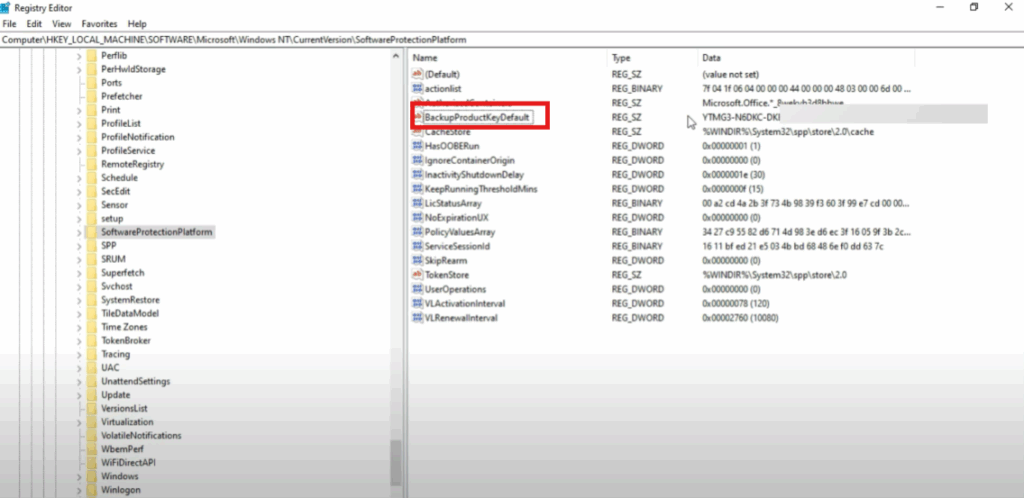Click the product key data 'YTMG3-N6DKC-DK'

click(741, 117)
